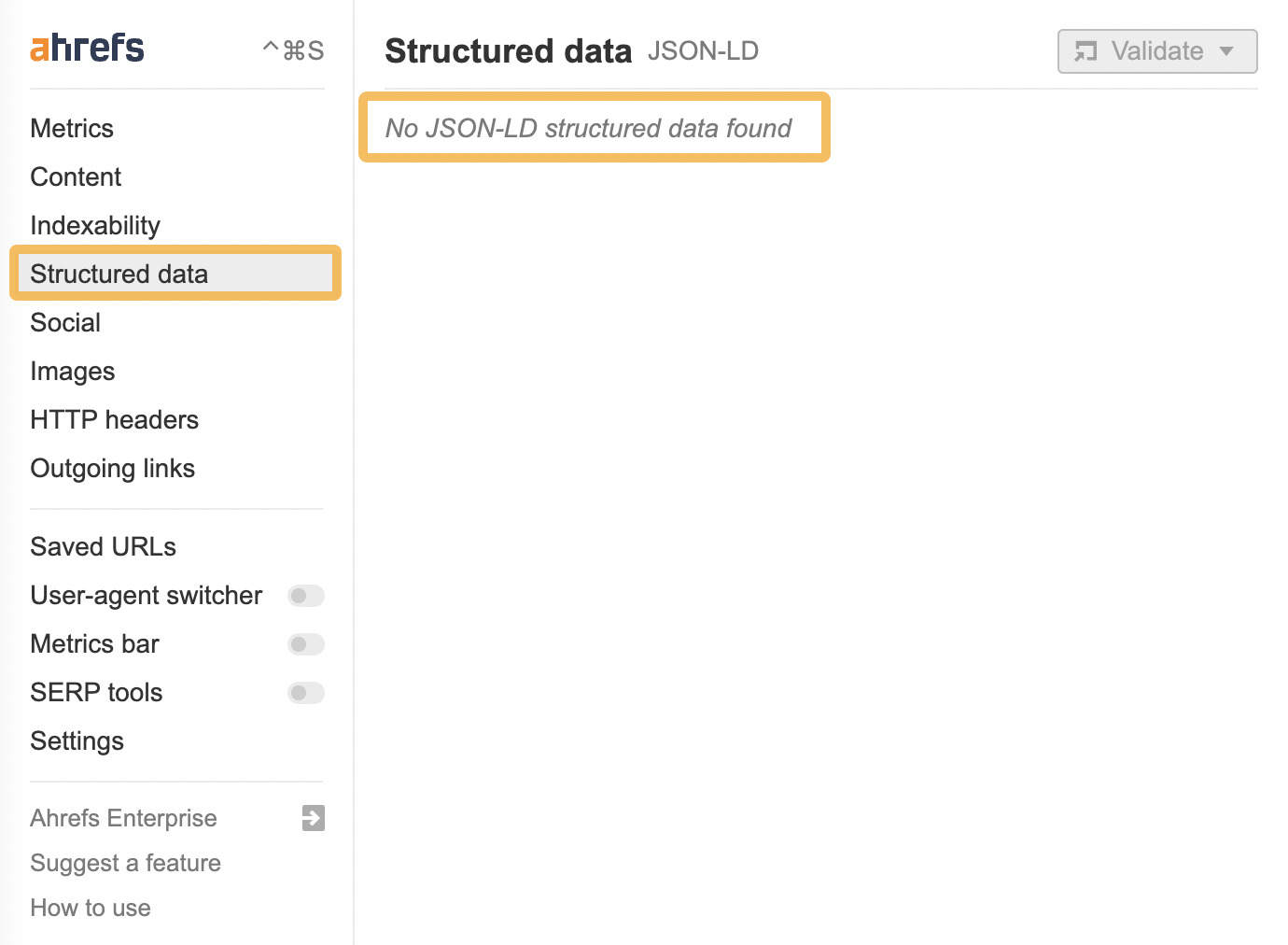The height and width of the screenshot is (945, 1288).
Task: Enable the Metrics bar switch
Action: [x=305, y=644]
